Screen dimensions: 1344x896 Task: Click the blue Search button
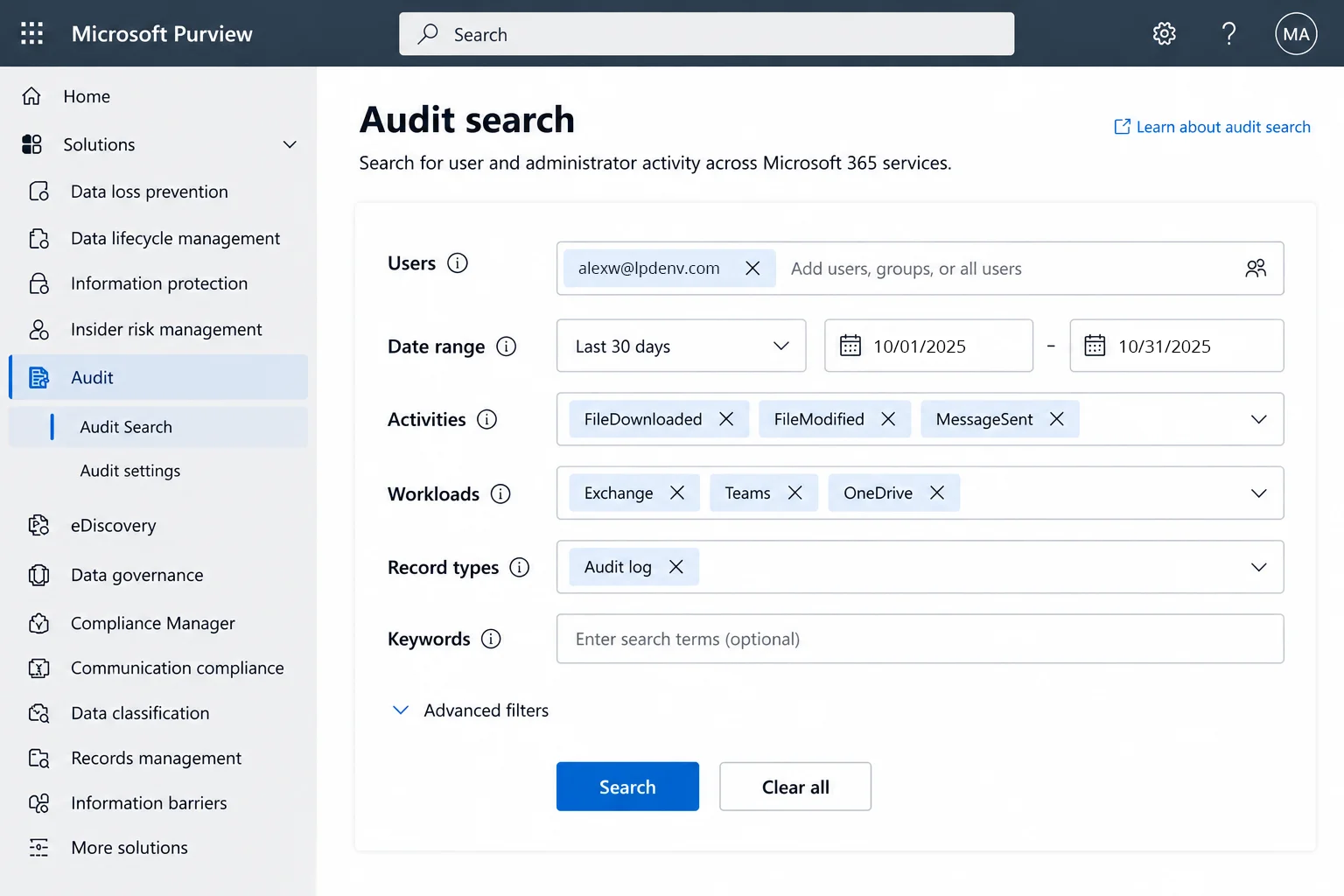[x=627, y=787]
